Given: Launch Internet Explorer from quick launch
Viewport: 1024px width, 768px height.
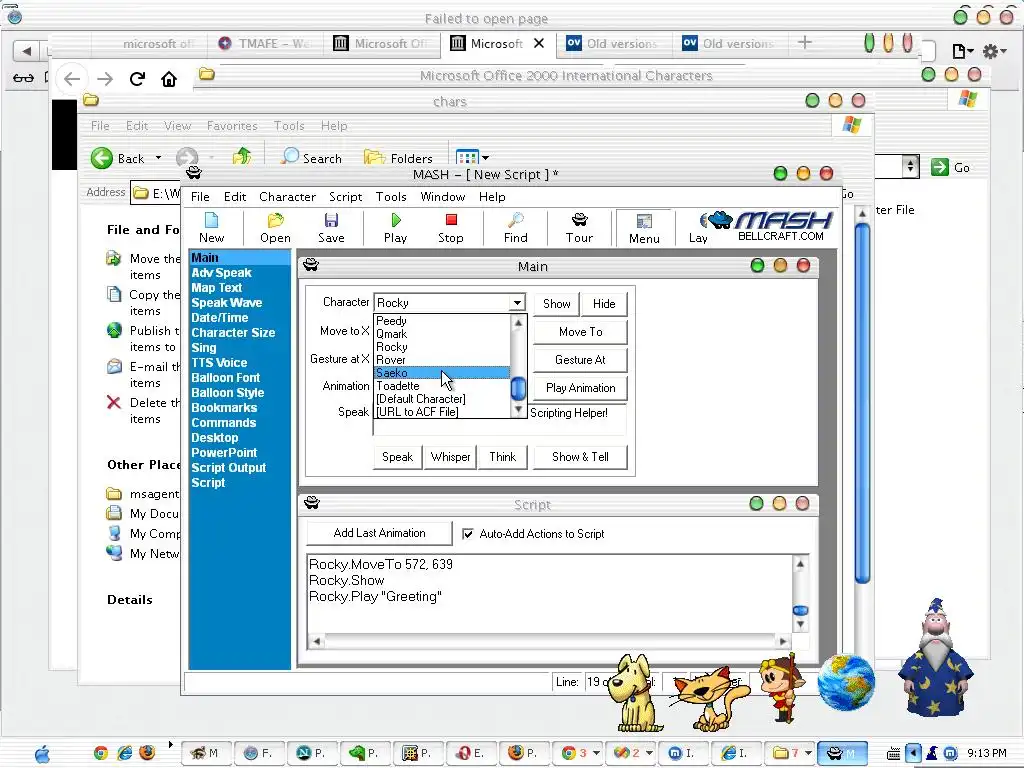Looking at the screenshot, I should point(124,753).
